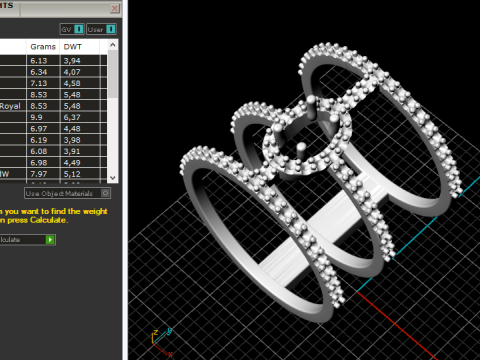The image size is (480, 360).
Task: Select the 3,91 DWT cell
Action: (80, 151)
